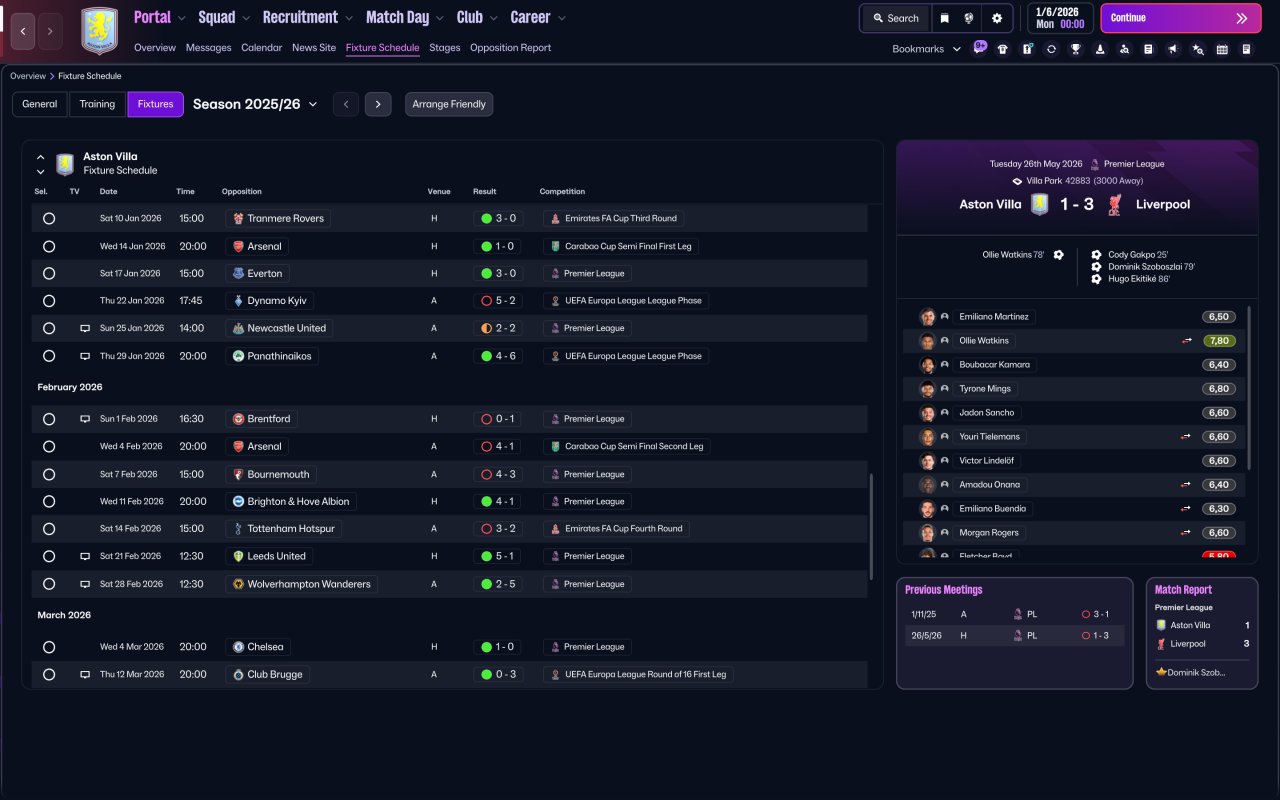Click the Search button
1280x800 pixels.
(x=895, y=18)
